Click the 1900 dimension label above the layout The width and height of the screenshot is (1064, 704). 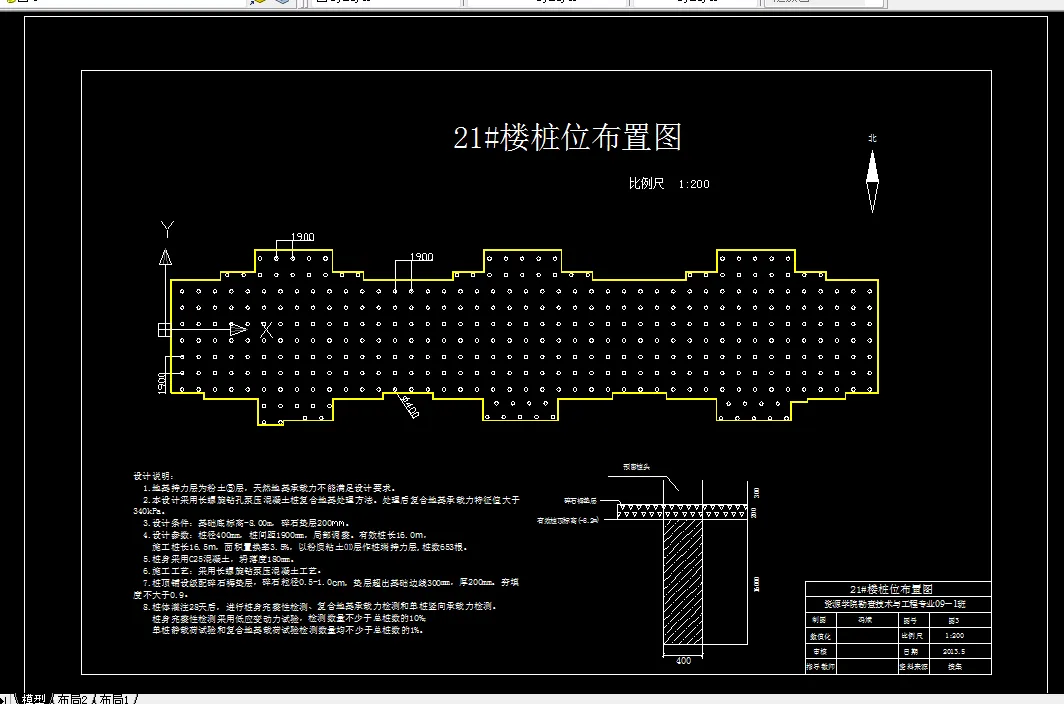[300, 237]
